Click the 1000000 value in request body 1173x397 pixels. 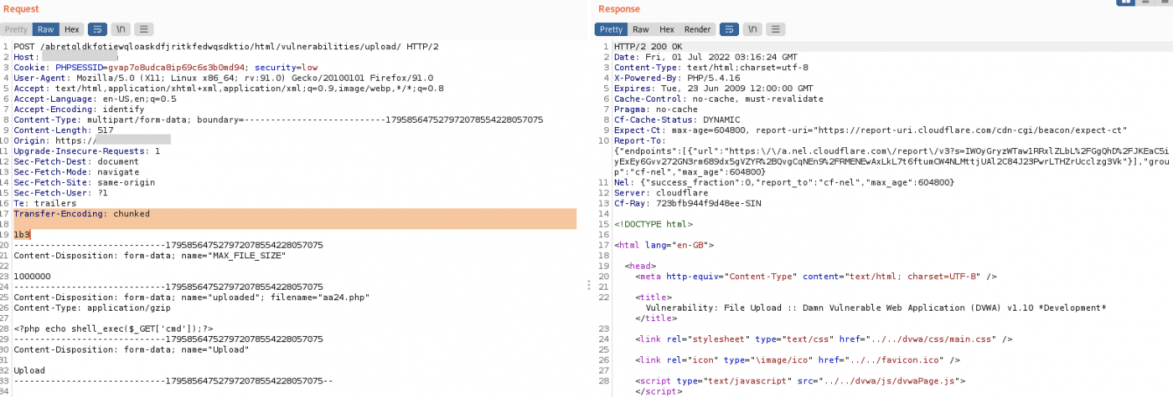[x=32, y=277]
